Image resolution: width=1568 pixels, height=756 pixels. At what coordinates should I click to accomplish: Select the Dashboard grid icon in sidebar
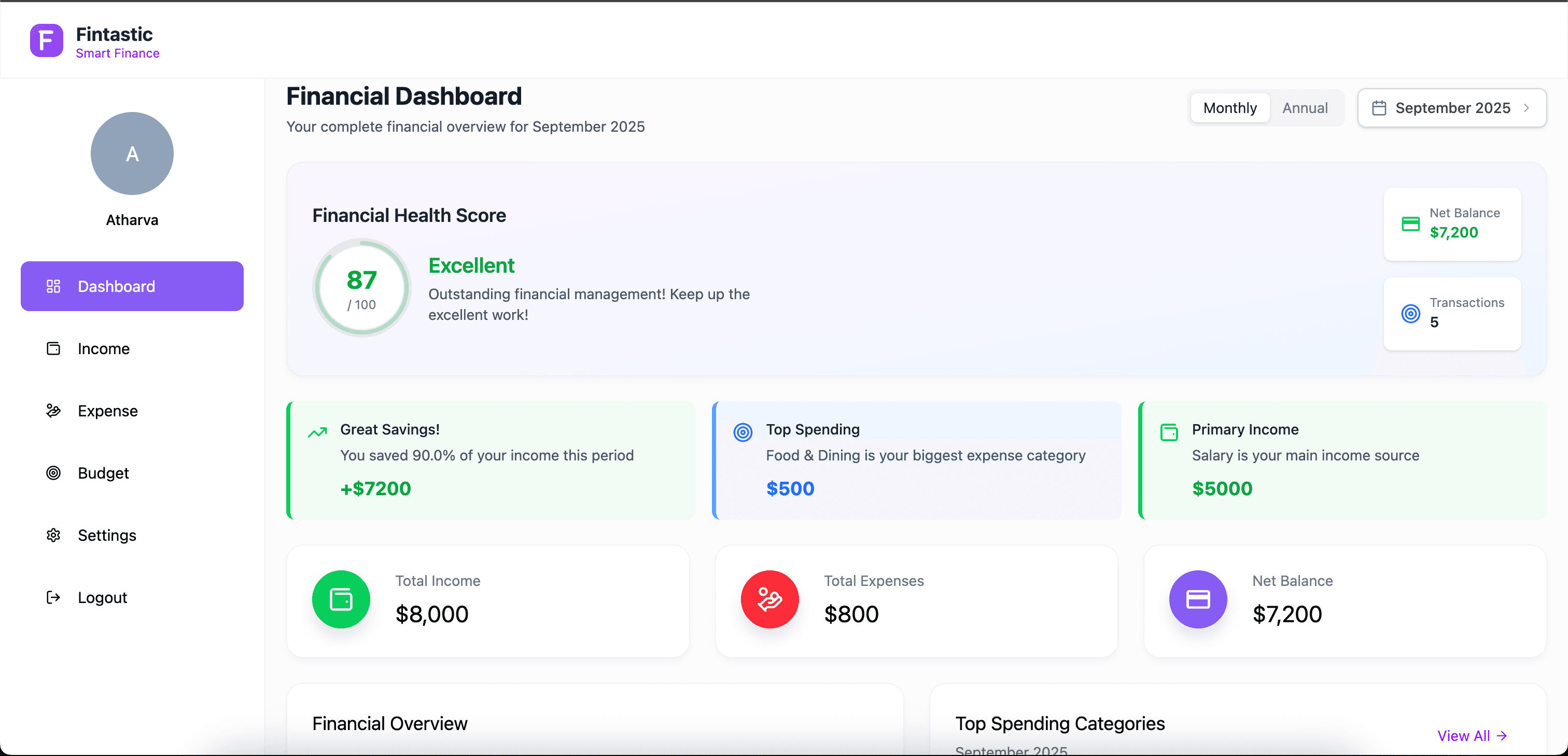click(53, 286)
